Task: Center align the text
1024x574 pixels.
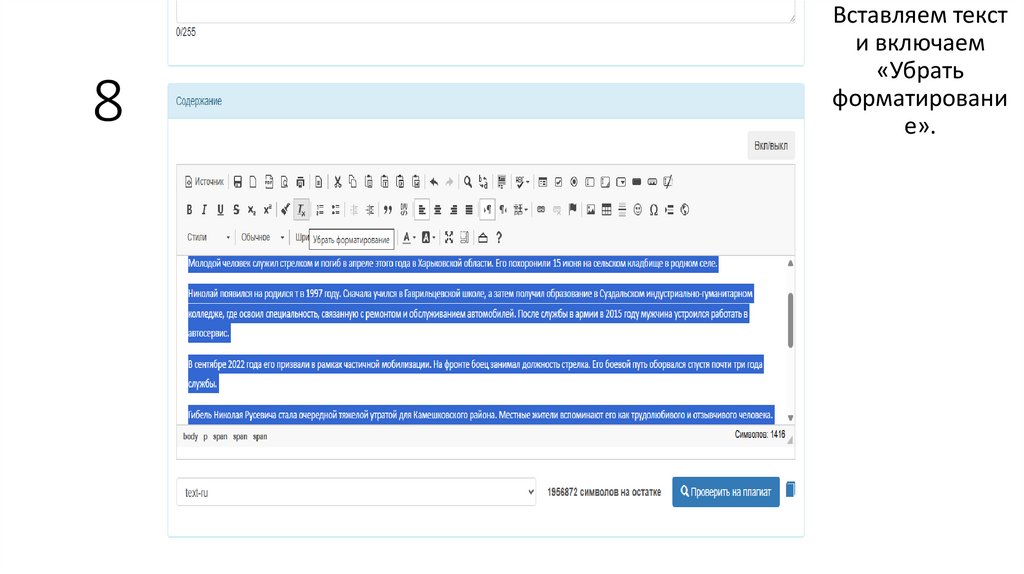Action: click(x=438, y=210)
